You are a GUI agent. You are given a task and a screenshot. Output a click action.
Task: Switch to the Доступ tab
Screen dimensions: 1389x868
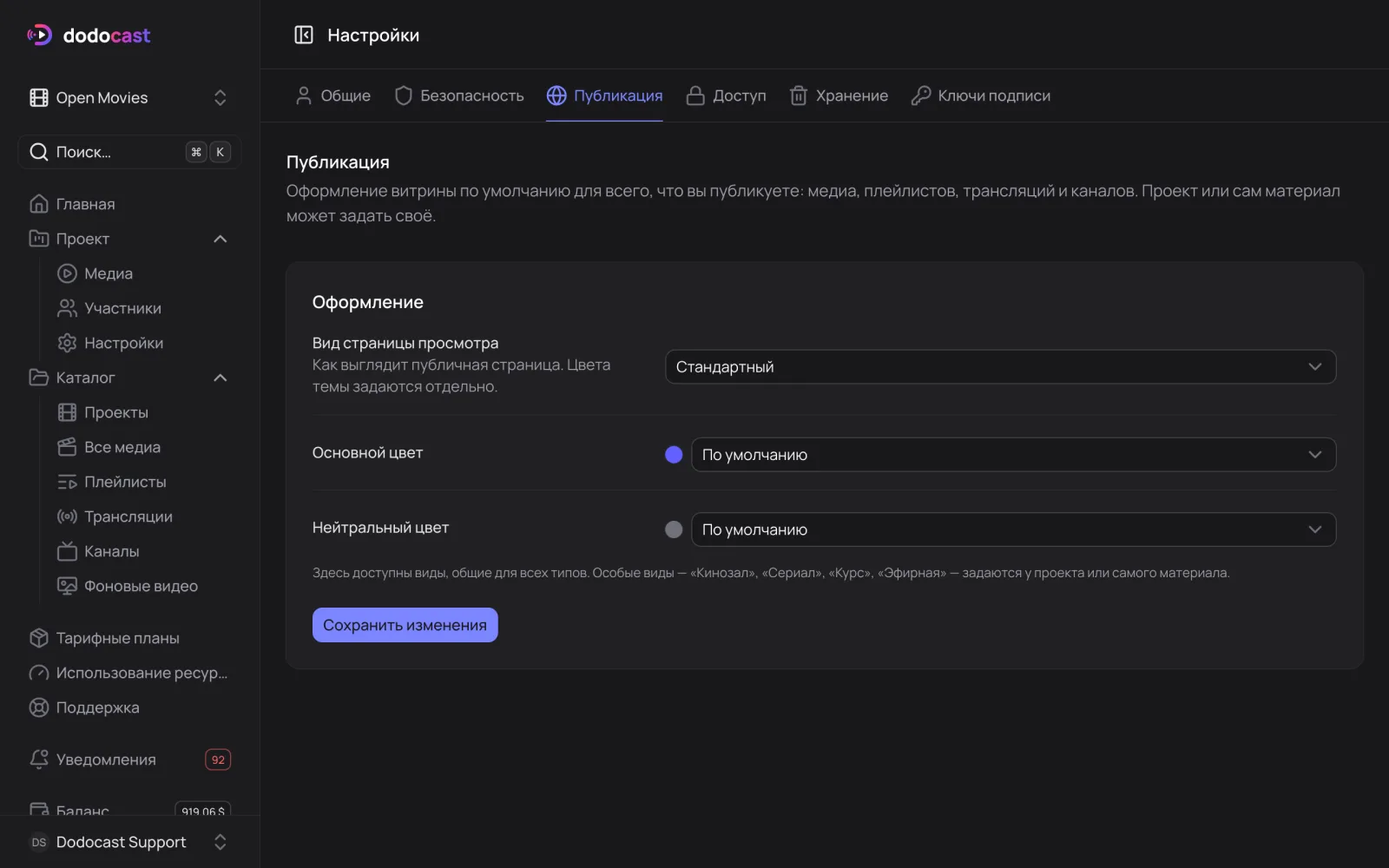pyautogui.click(x=726, y=95)
